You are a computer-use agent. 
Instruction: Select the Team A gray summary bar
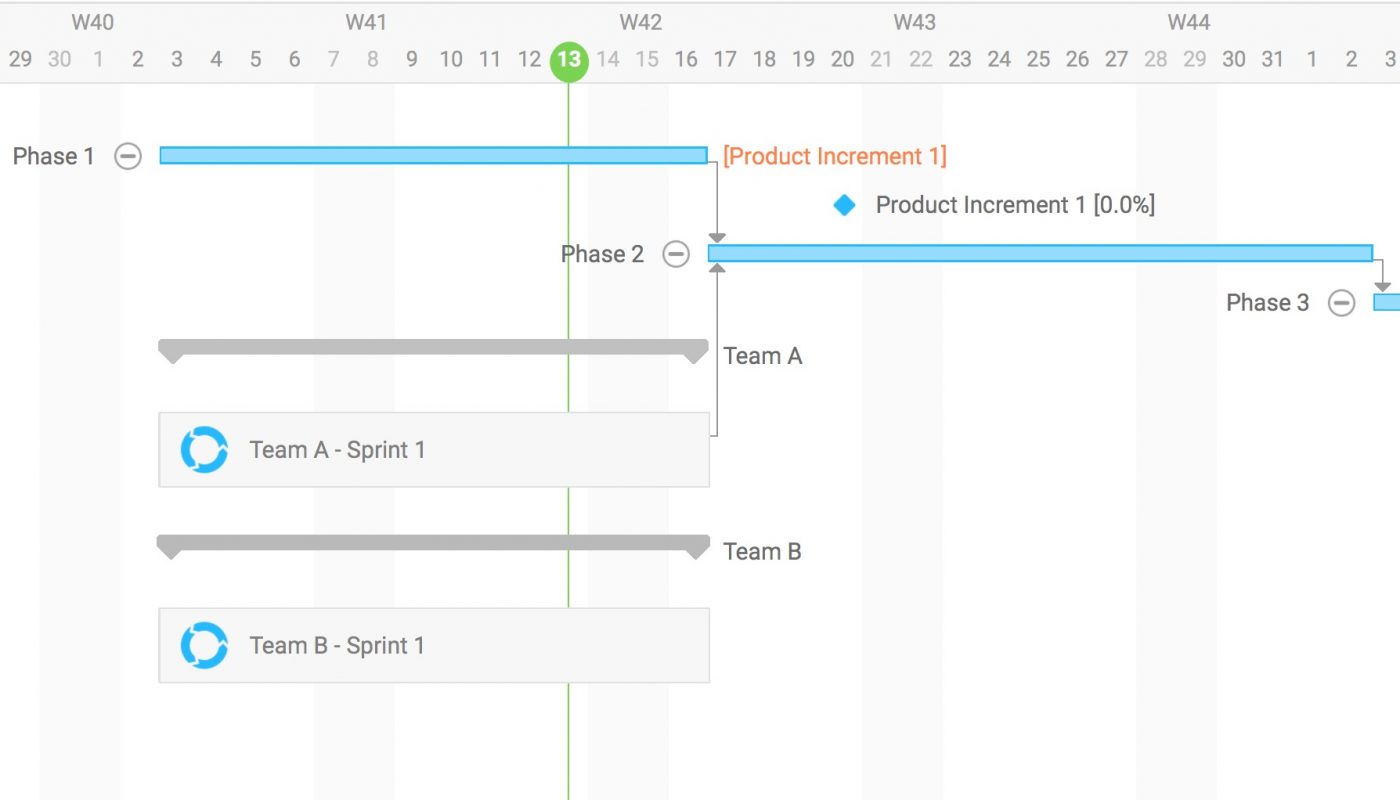(433, 347)
